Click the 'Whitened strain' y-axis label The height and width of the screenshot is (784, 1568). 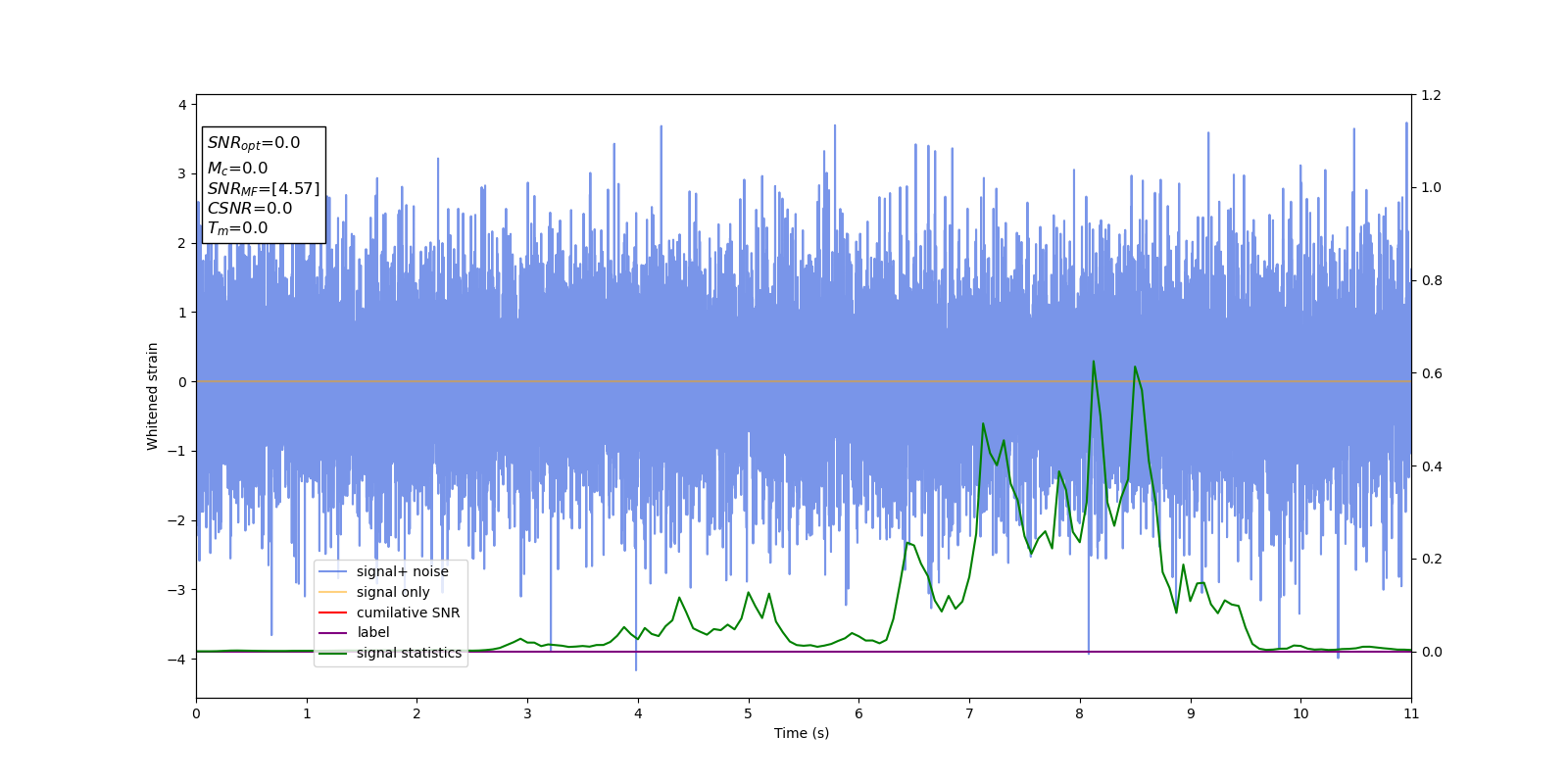click(152, 396)
